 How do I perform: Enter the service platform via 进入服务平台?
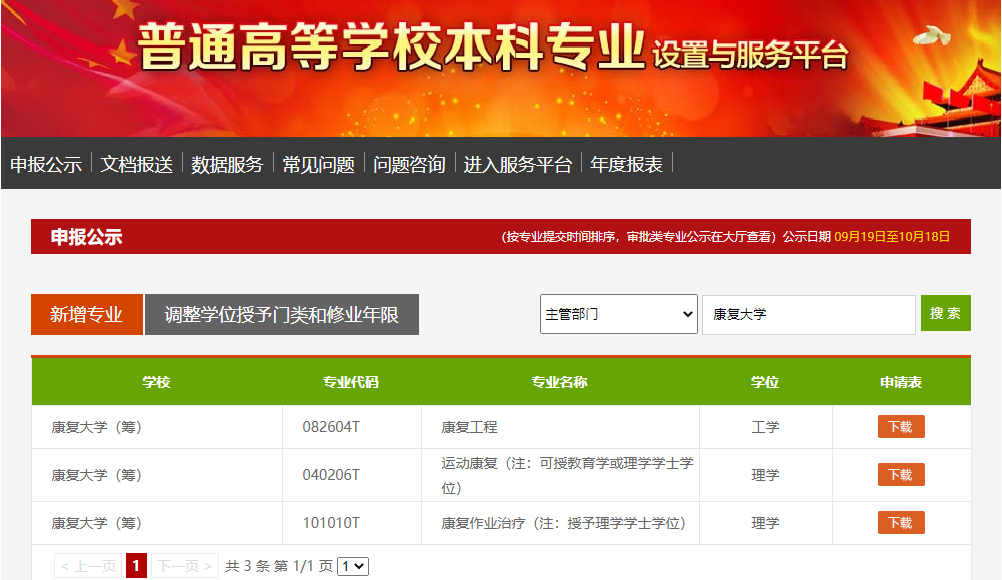coord(519,164)
